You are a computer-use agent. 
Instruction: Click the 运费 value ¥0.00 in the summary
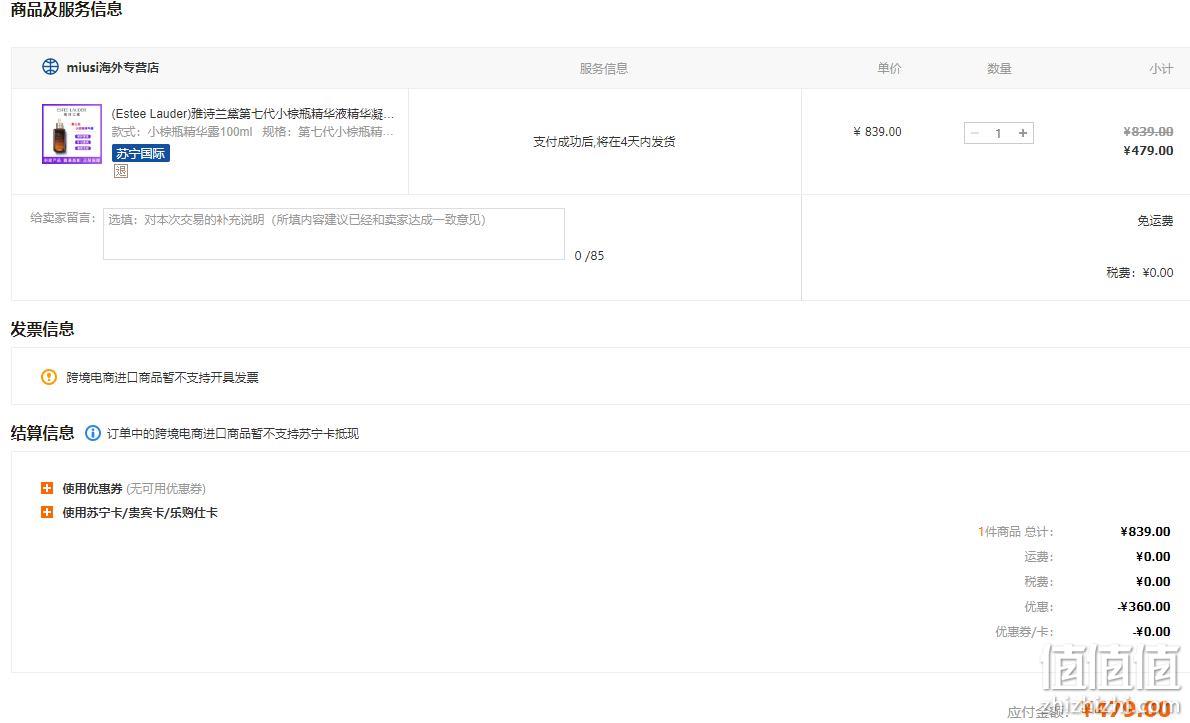pyautogui.click(x=1153, y=556)
